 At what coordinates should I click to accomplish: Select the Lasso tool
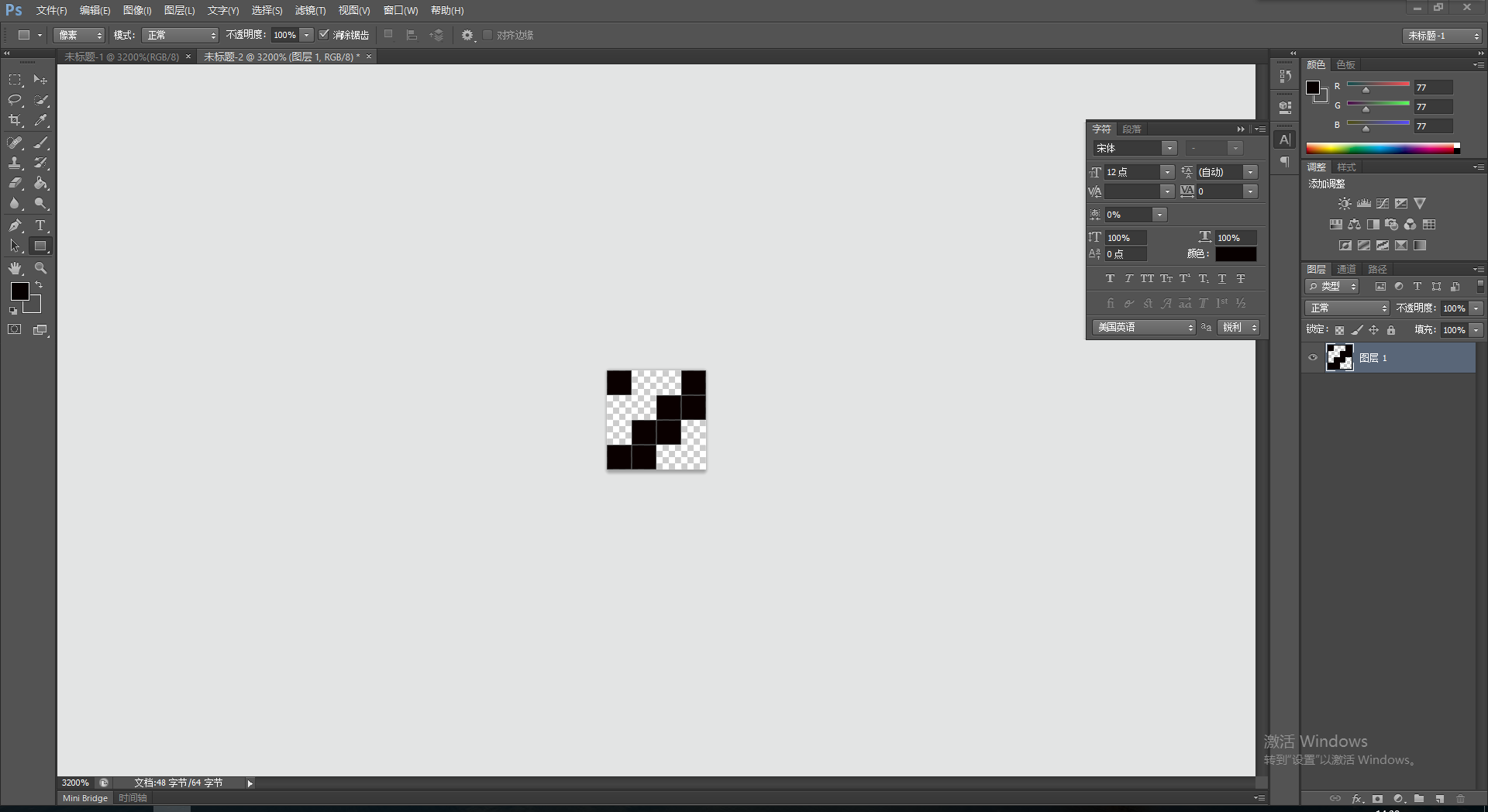(15, 100)
